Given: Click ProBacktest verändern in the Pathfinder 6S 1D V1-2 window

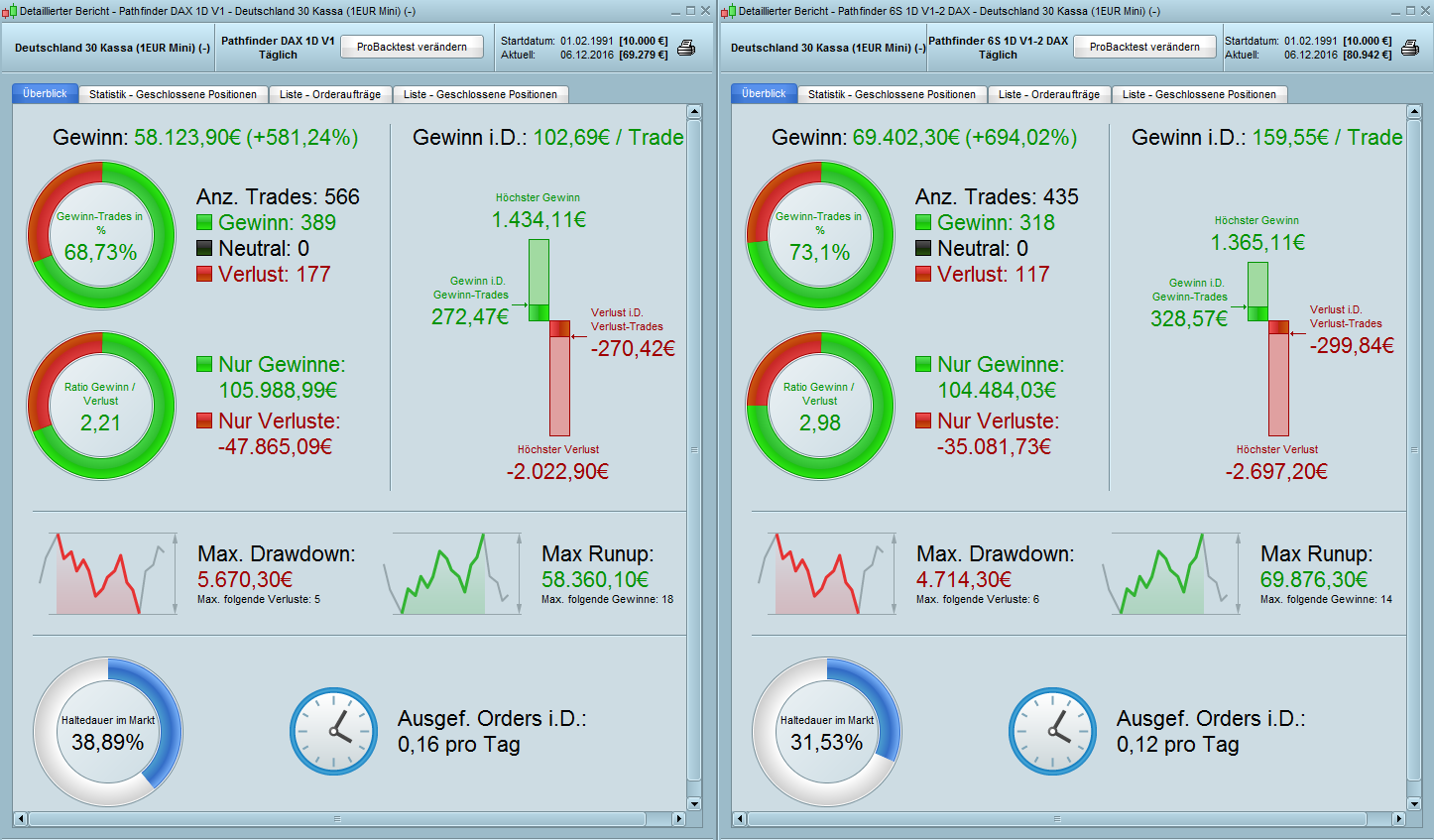Looking at the screenshot, I should pyautogui.click(x=1144, y=47).
